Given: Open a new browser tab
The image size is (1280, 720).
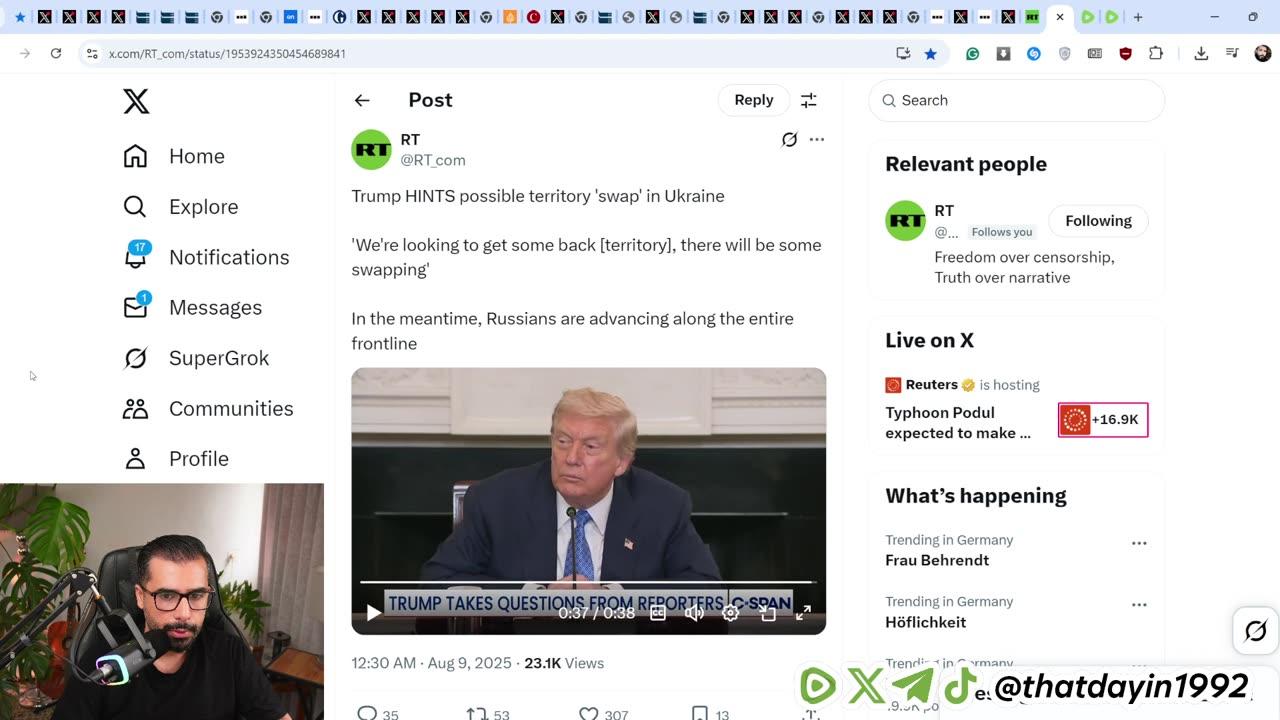Looking at the screenshot, I should click(x=1138, y=17).
